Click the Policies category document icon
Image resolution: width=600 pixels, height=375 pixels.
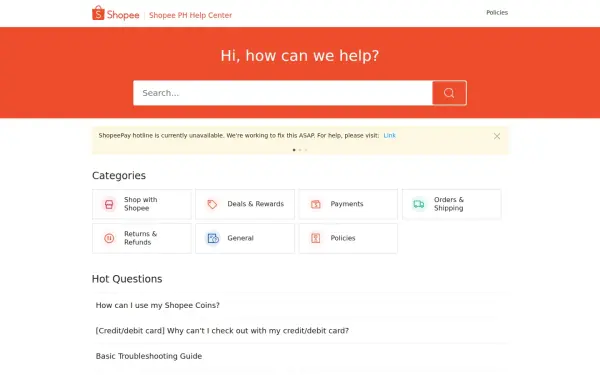pyautogui.click(x=316, y=238)
